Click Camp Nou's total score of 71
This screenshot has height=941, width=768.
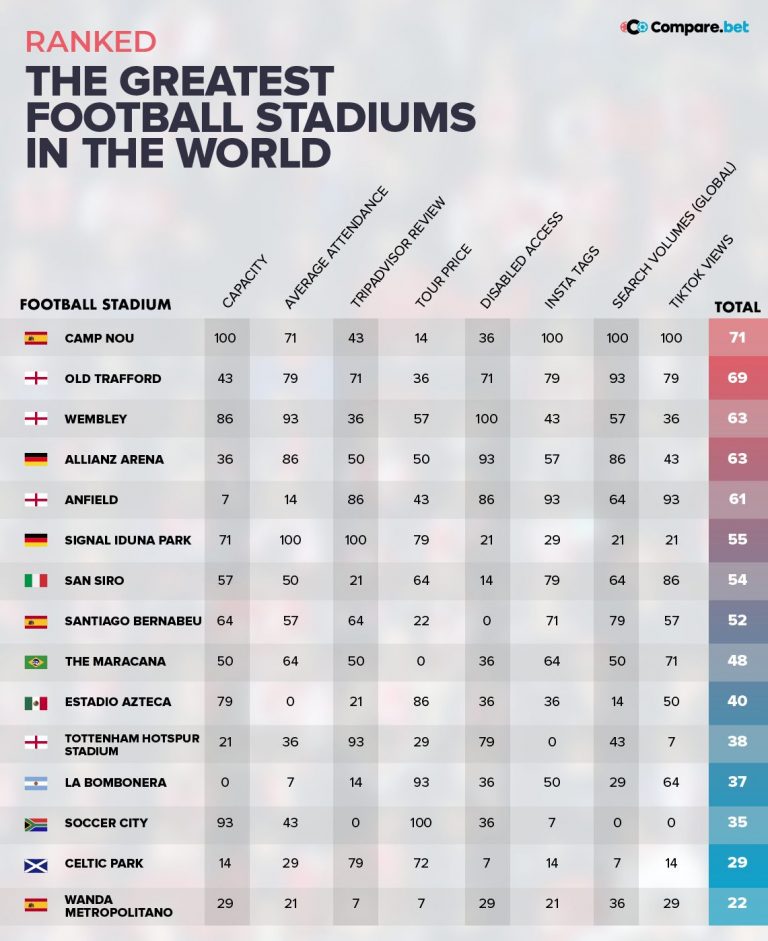(737, 337)
